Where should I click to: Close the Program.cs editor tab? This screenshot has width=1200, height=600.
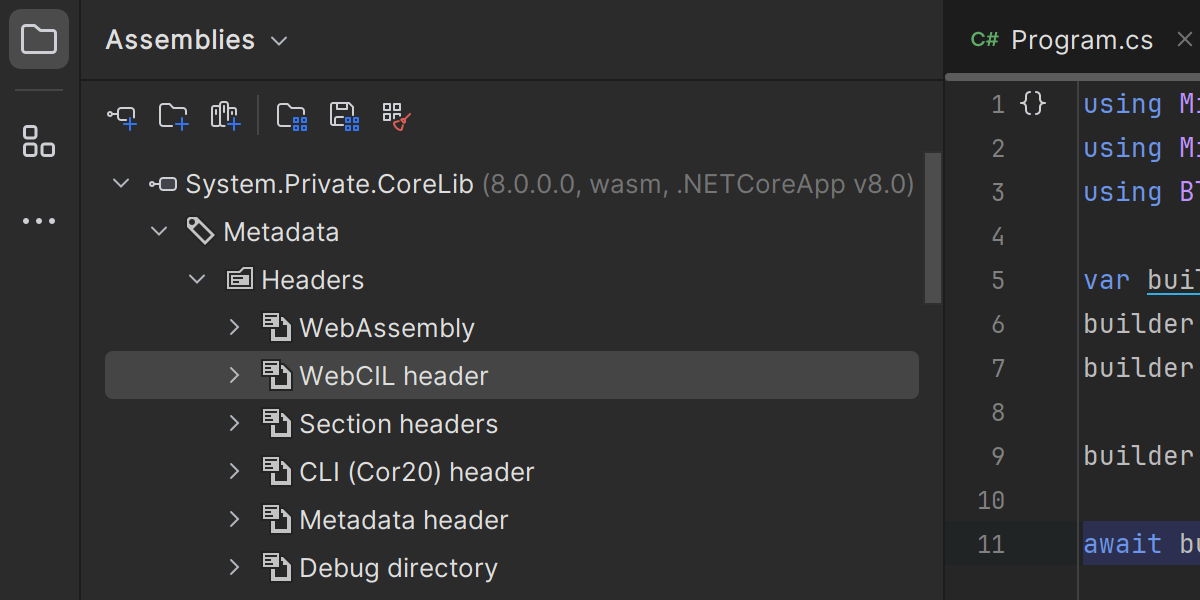click(x=1185, y=40)
